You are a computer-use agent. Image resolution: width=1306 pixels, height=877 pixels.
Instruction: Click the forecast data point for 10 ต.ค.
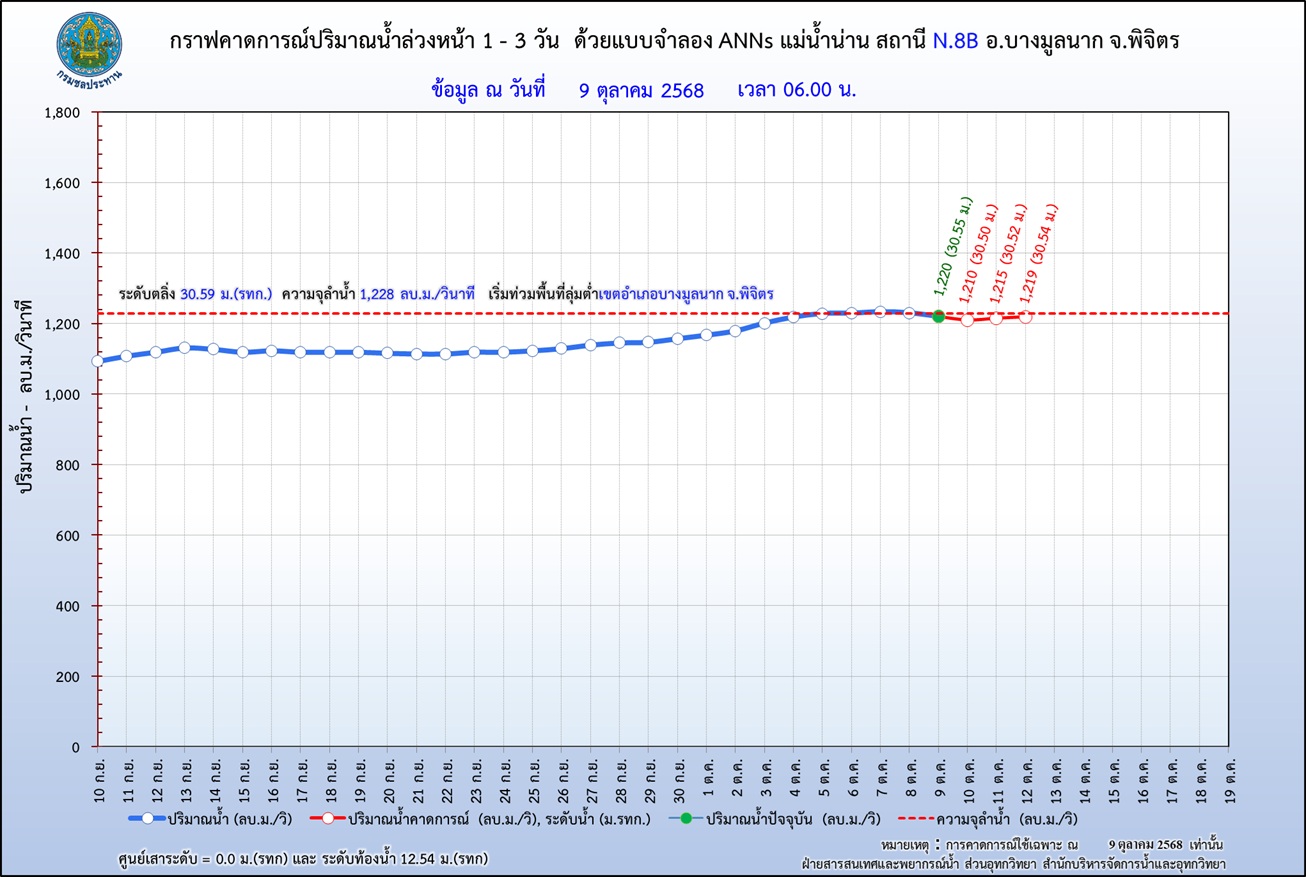click(967, 320)
